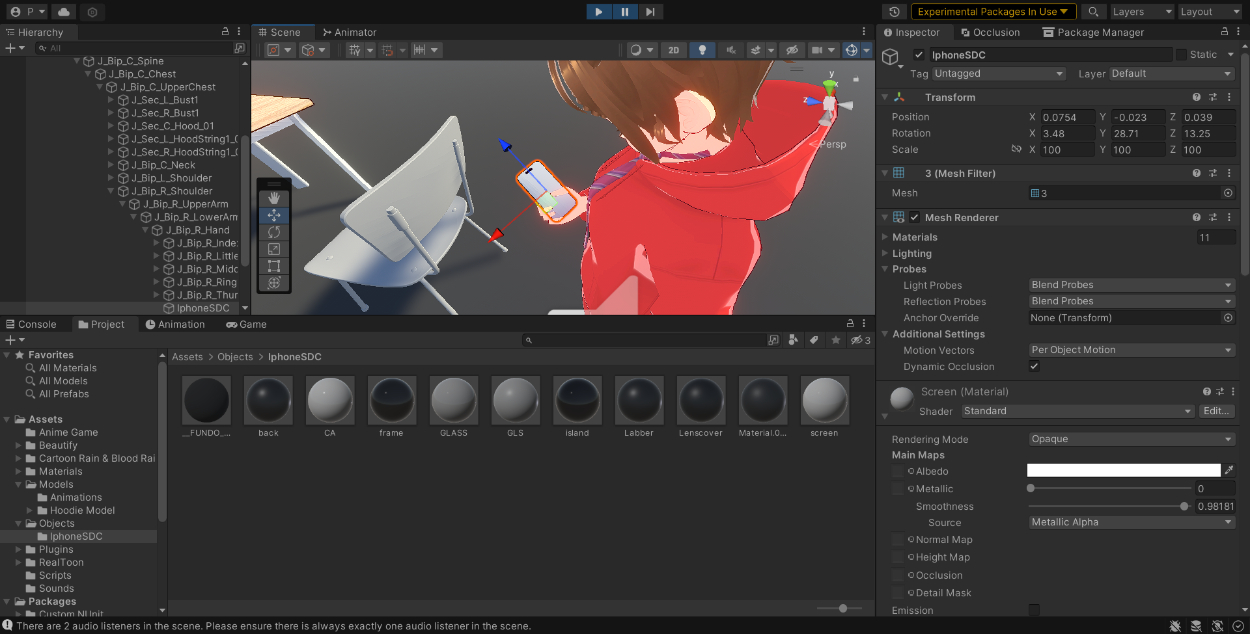The height and width of the screenshot is (634, 1250).
Task: Select the Rect tool in scene overlay
Action: pos(274,266)
